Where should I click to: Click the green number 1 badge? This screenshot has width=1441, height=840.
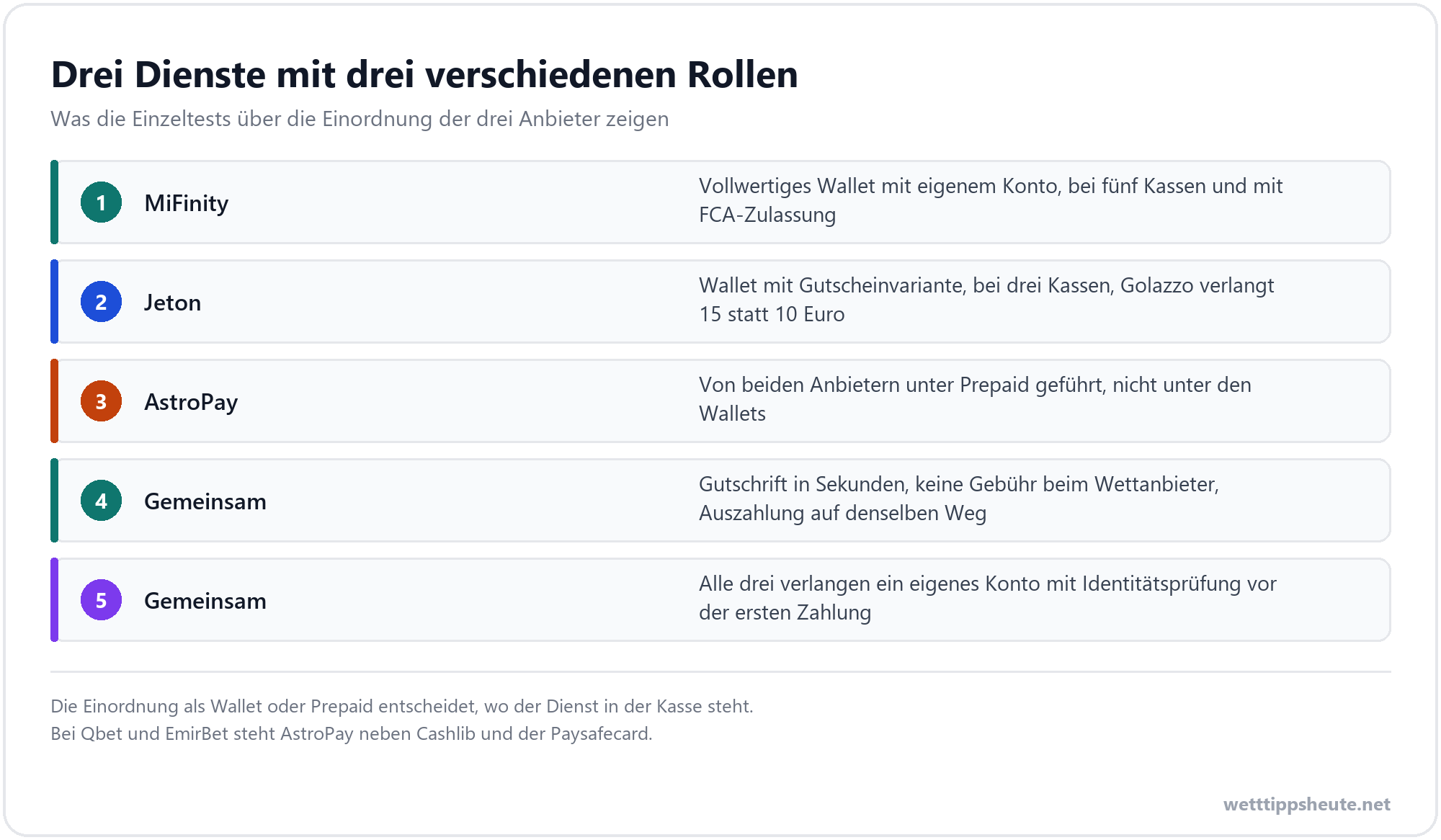tap(101, 202)
